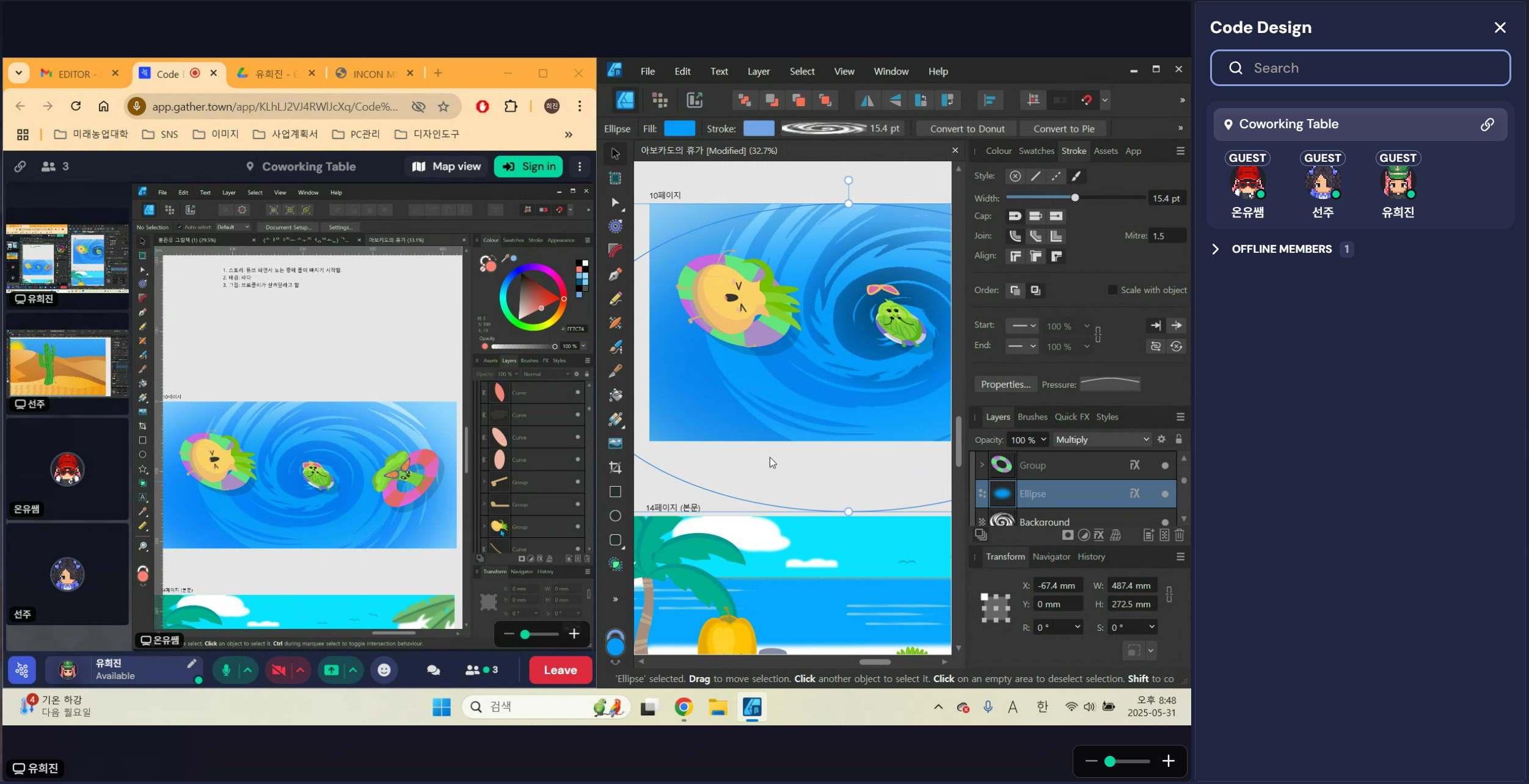This screenshot has width=1529, height=784.
Task: Toggle visibility of Group layer
Action: coord(1165,465)
